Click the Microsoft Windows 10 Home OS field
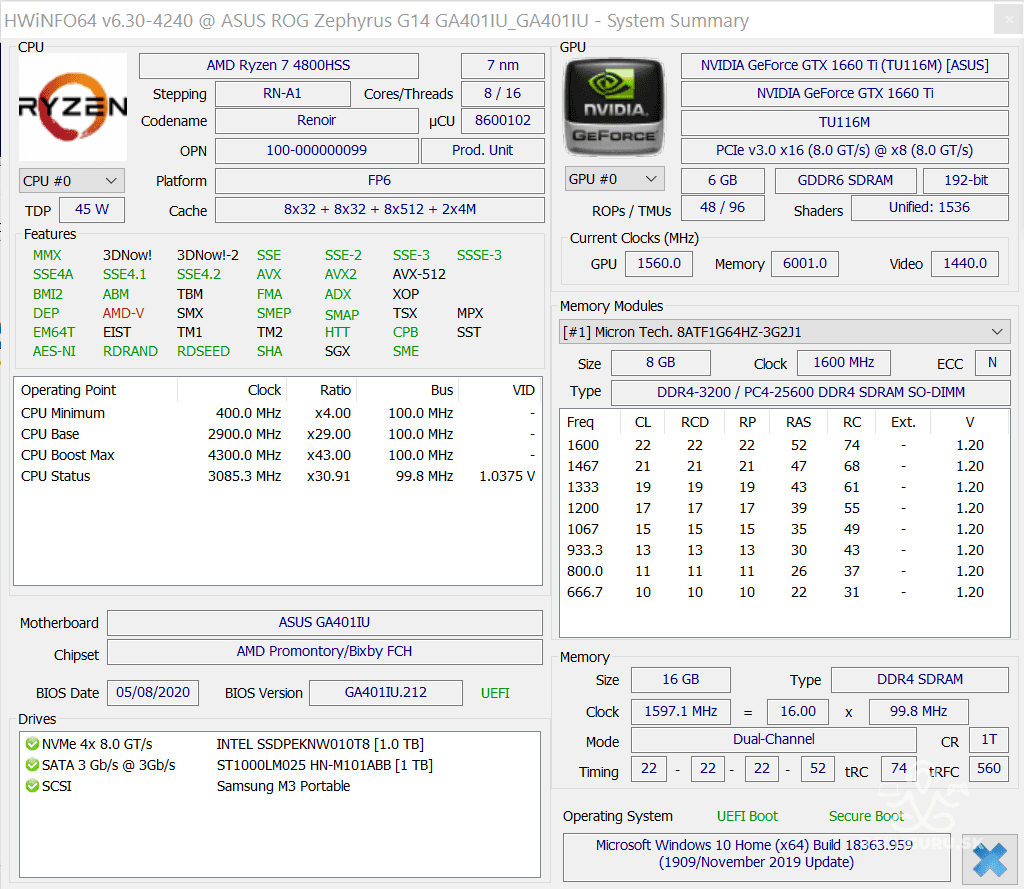 [756, 856]
